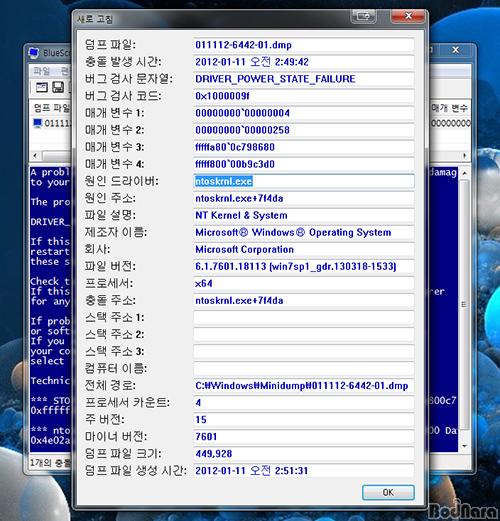
Task: Click the minor version field 7601
Action: [304, 436]
